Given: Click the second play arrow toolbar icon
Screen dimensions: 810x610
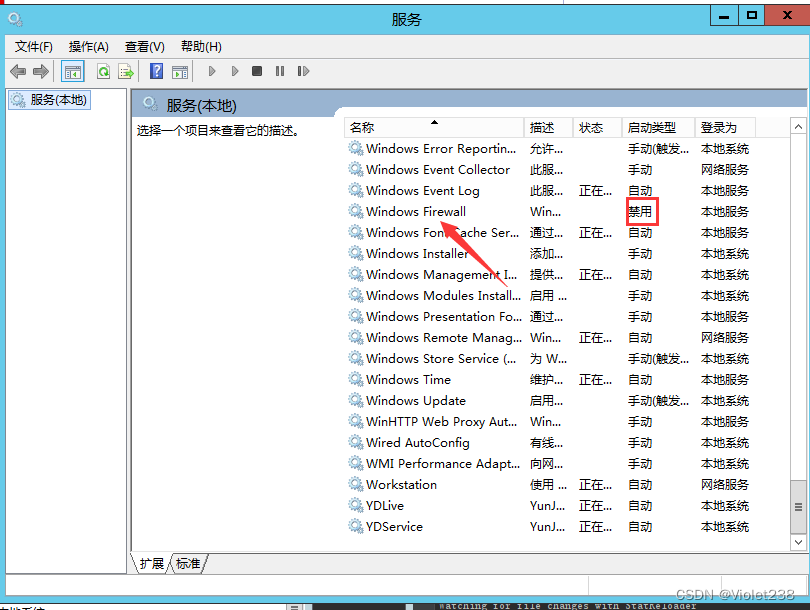Looking at the screenshot, I should (x=235, y=71).
